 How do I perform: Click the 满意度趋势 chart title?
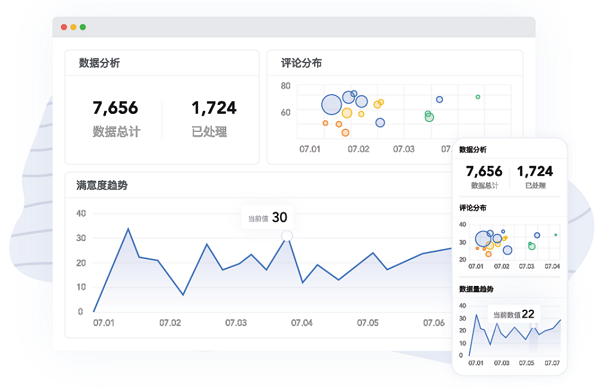tap(102, 186)
